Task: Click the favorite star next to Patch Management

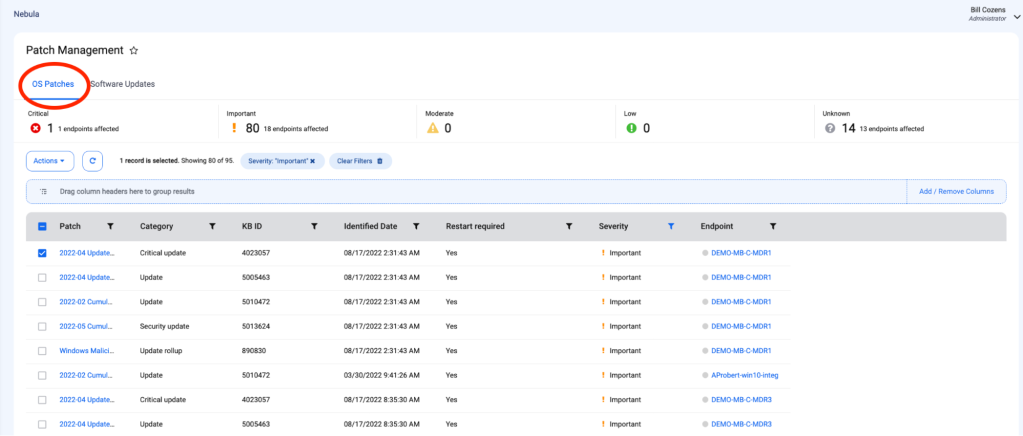Action: pos(134,50)
